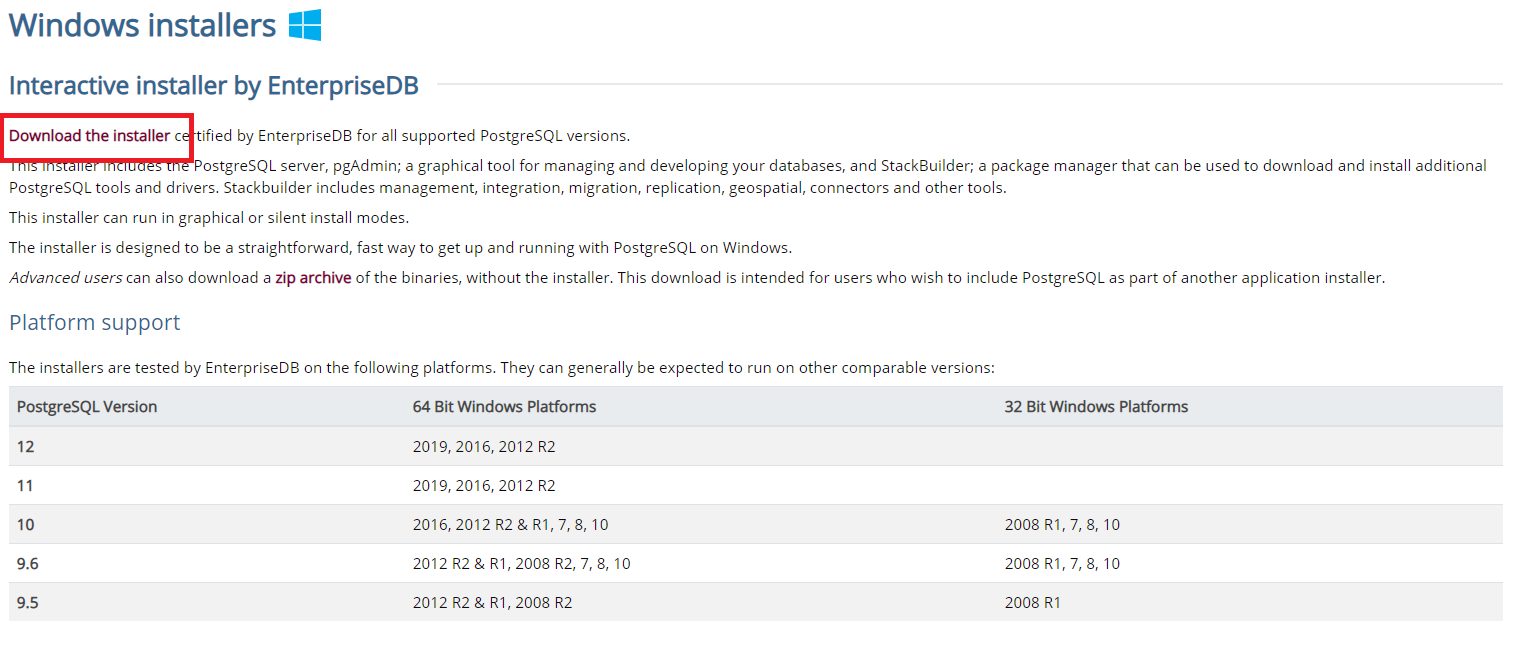
Task: Click the sentence "The installers are tested by EnterpriseDB"
Action: [502, 368]
